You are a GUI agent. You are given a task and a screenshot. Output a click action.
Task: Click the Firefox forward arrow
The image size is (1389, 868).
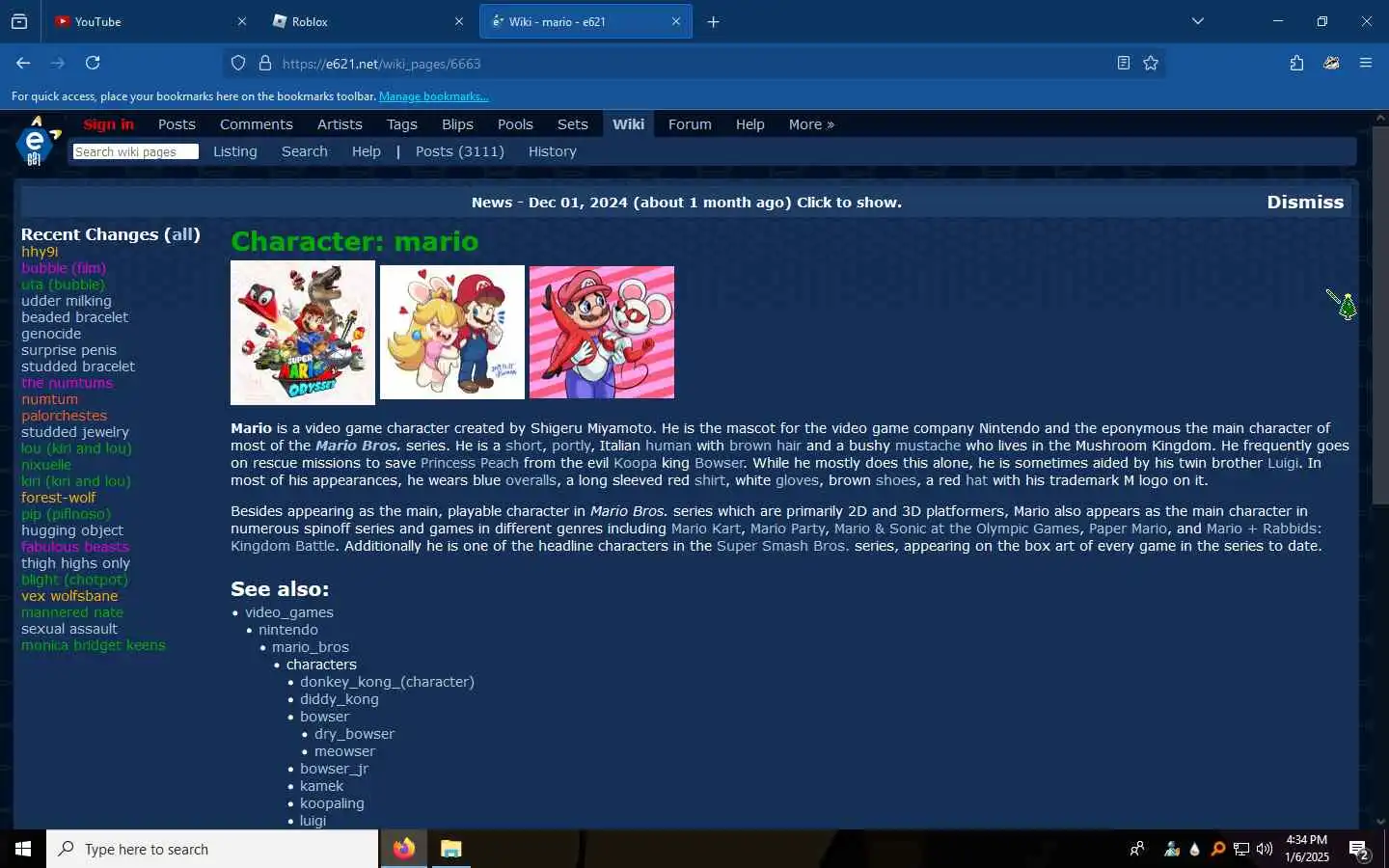click(x=58, y=63)
